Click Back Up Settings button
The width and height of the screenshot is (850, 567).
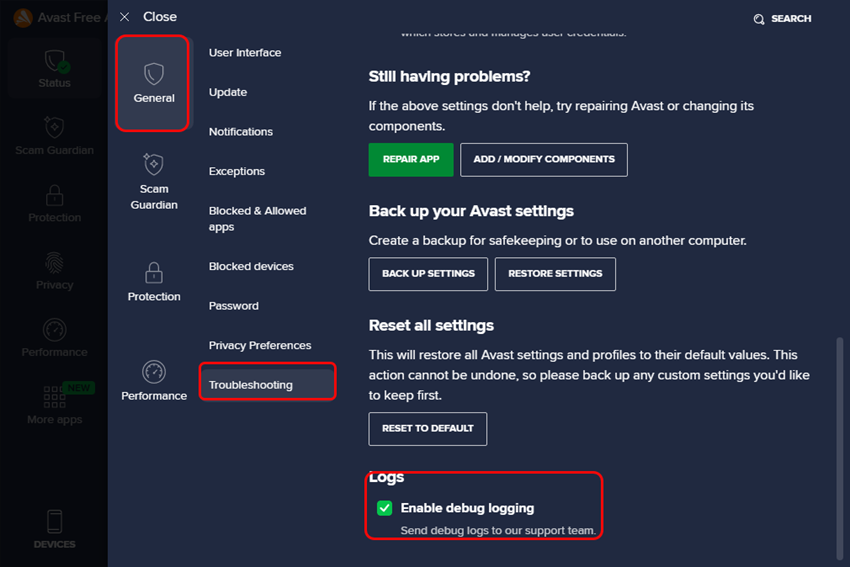[428, 274]
